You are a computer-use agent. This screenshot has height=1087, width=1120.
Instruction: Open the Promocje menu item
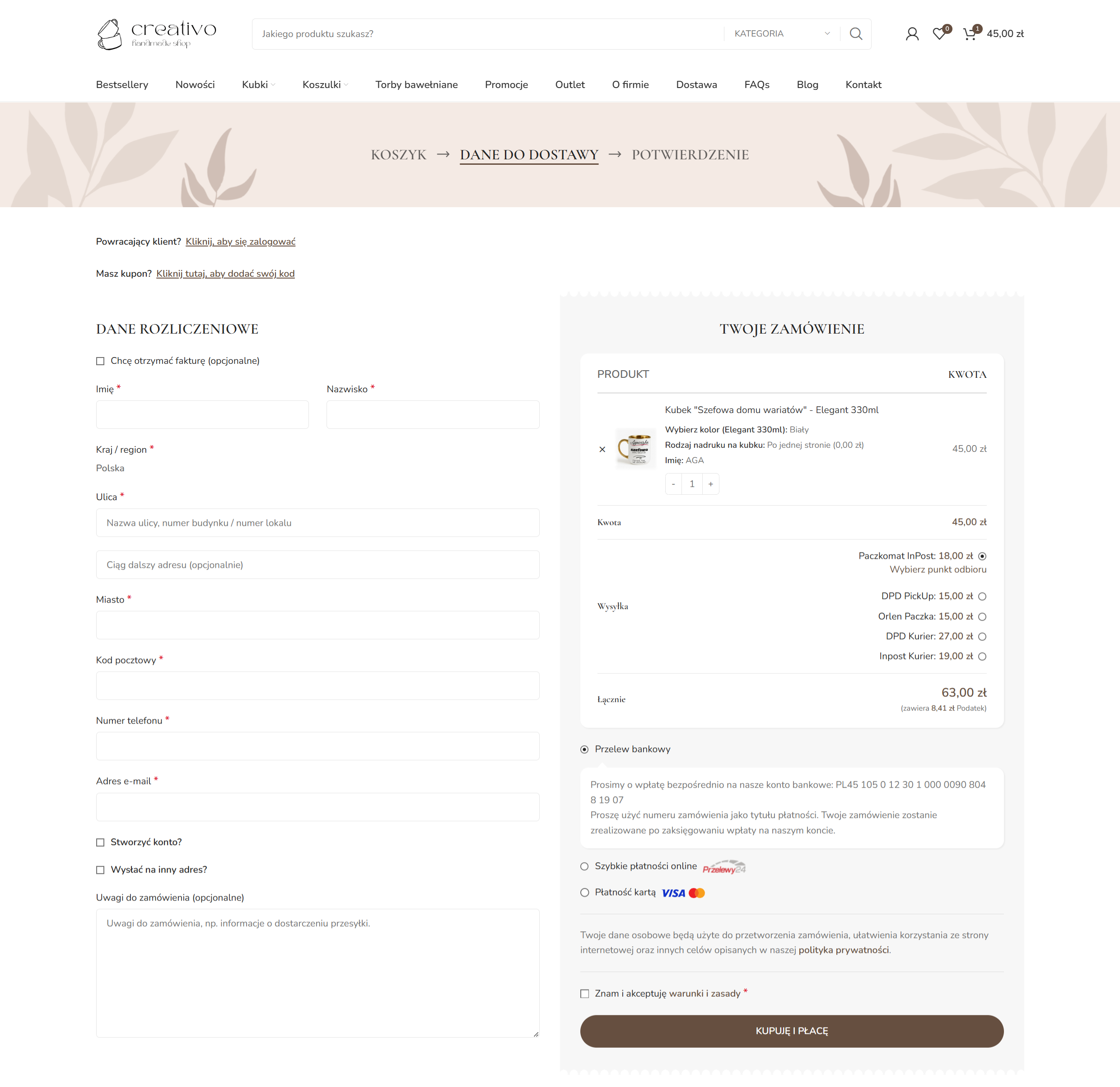coord(506,84)
